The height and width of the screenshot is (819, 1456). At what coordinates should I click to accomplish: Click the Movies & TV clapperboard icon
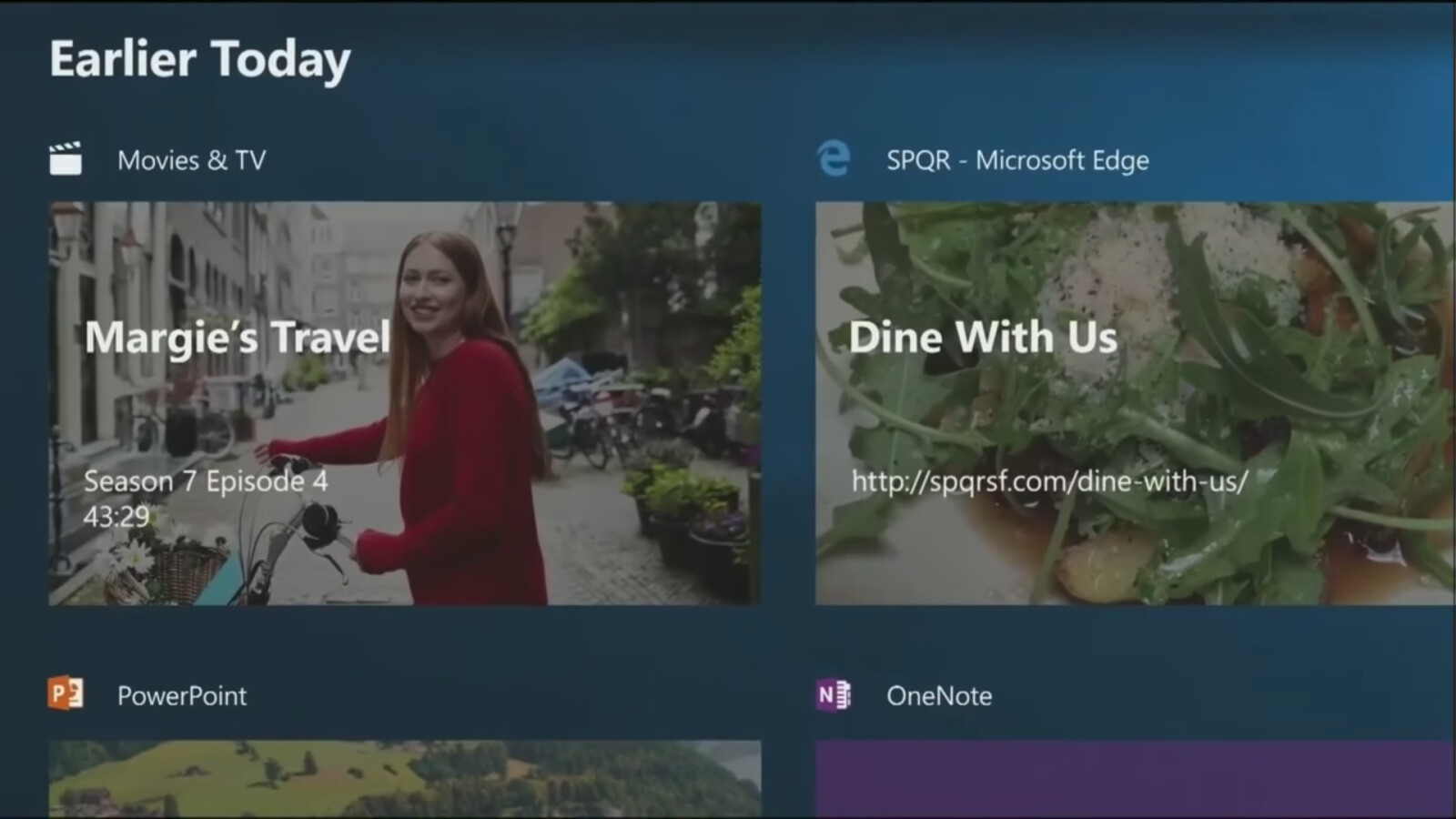[x=66, y=158]
